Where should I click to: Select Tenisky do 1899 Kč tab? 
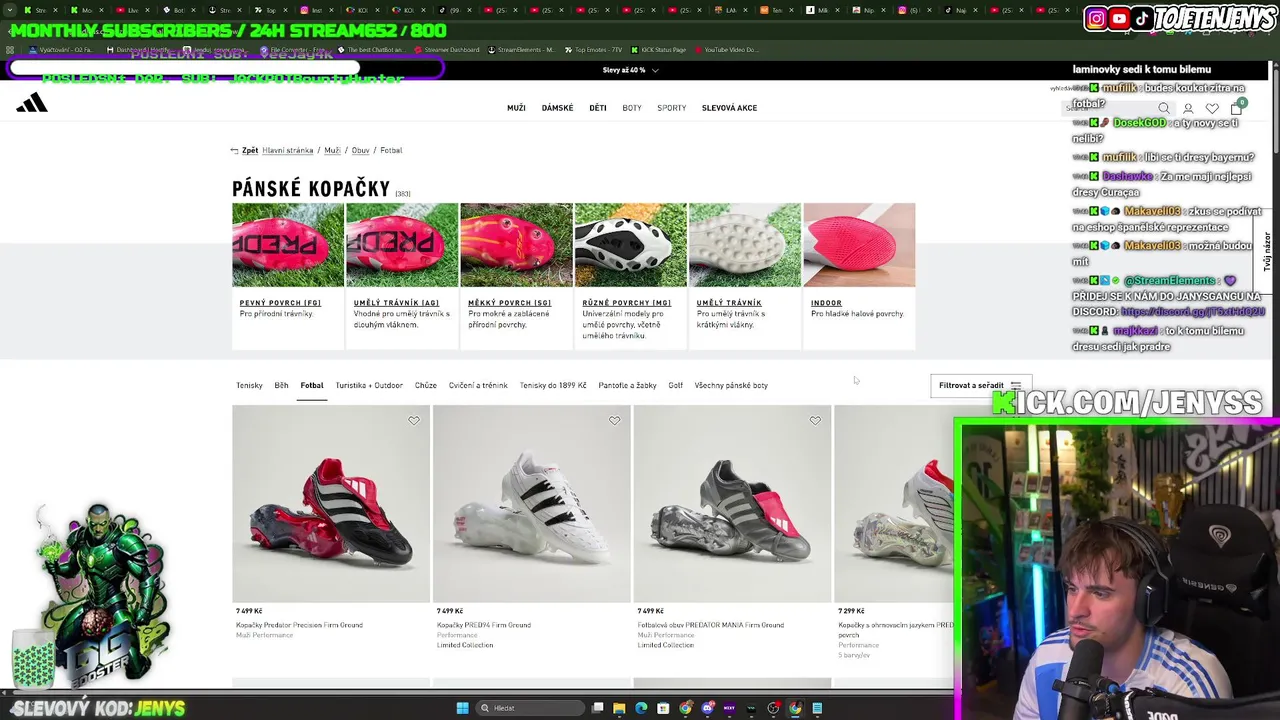click(x=553, y=385)
